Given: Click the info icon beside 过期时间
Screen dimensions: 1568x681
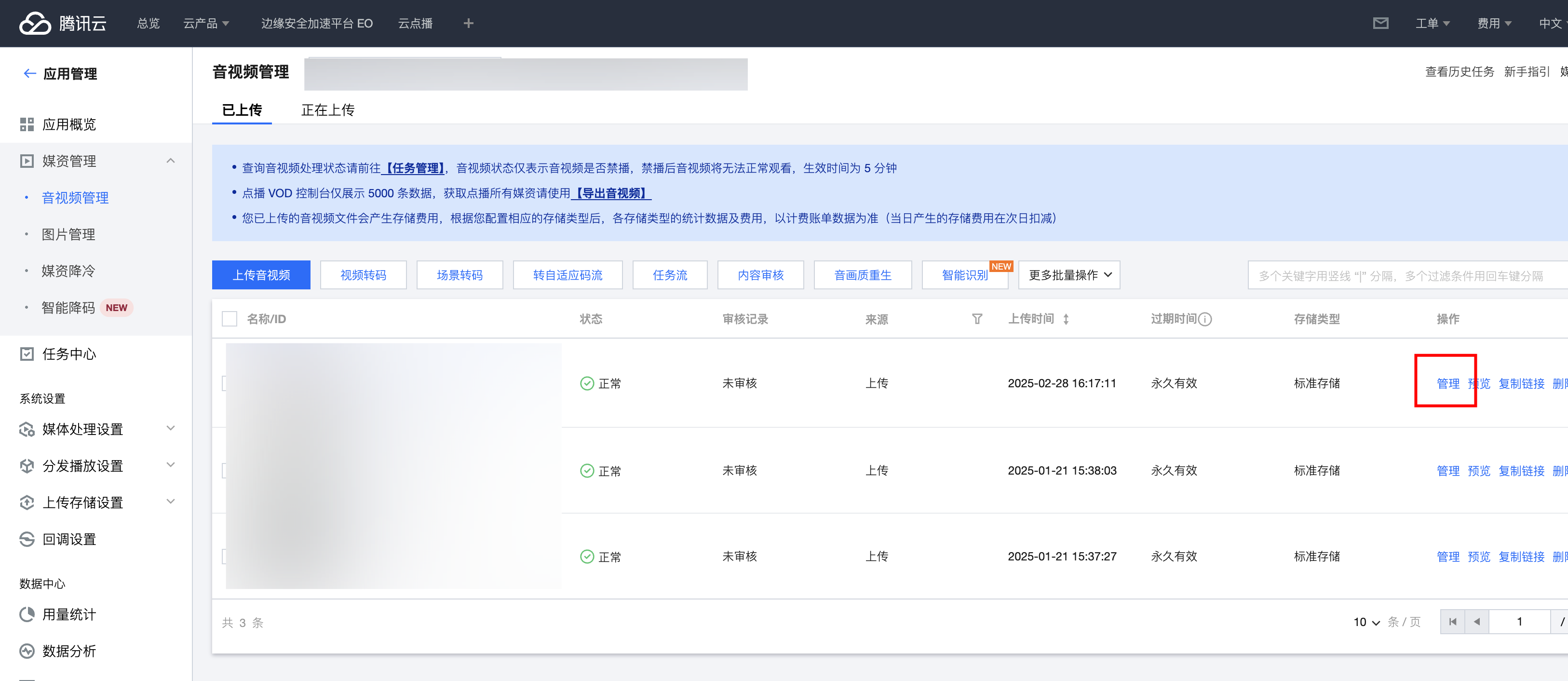Looking at the screenshot, I should pos(1204,319).
